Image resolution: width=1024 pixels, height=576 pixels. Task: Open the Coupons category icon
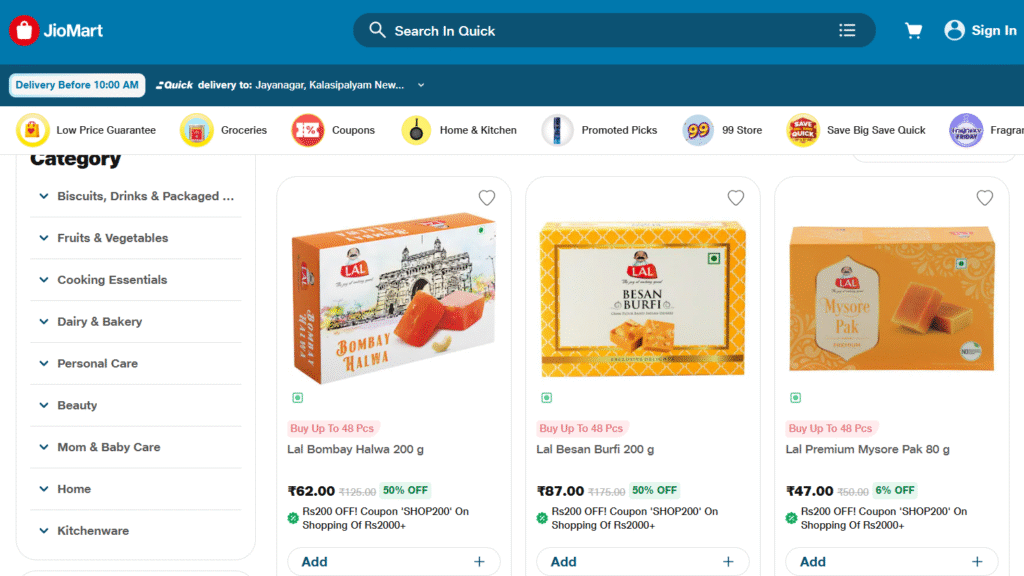click(307, 130)
